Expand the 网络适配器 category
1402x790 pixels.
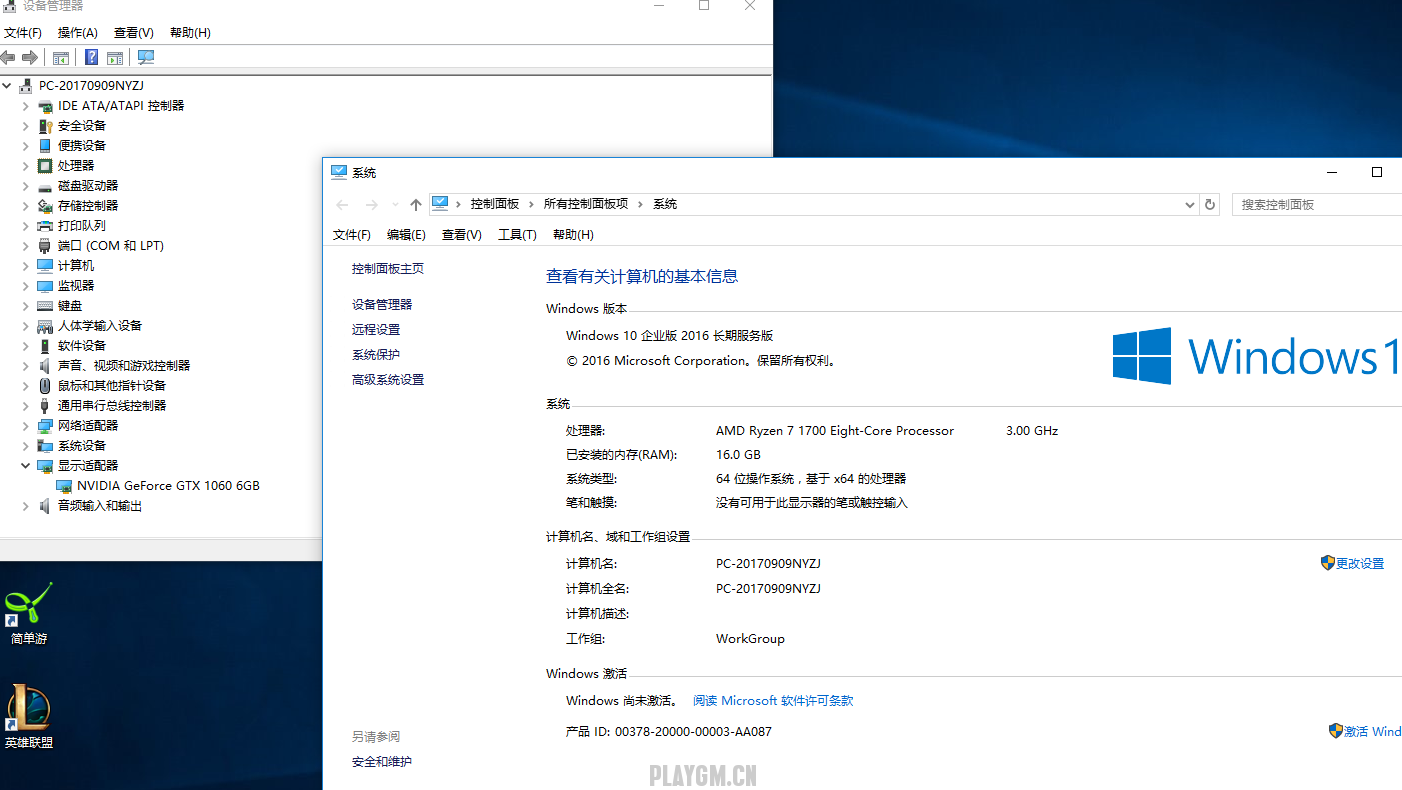pos(26,426)
